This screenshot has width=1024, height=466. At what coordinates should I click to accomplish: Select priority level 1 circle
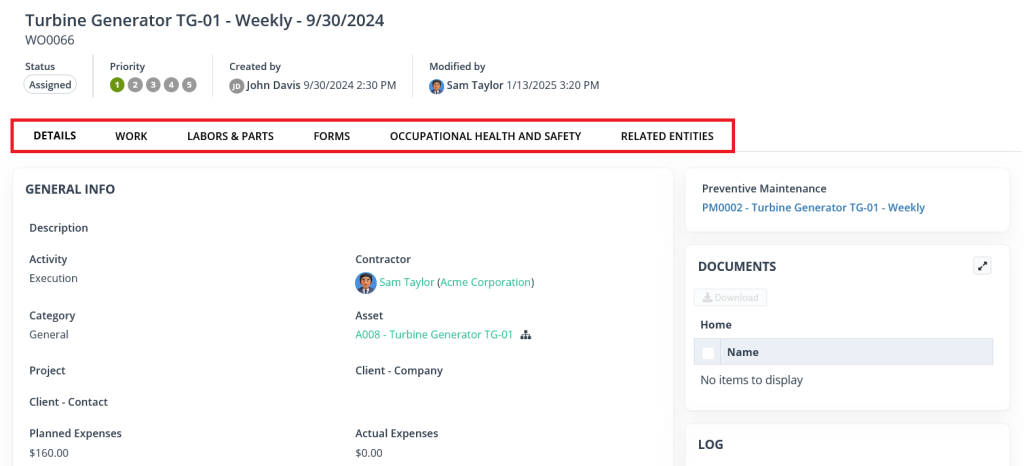click(117, 85)
